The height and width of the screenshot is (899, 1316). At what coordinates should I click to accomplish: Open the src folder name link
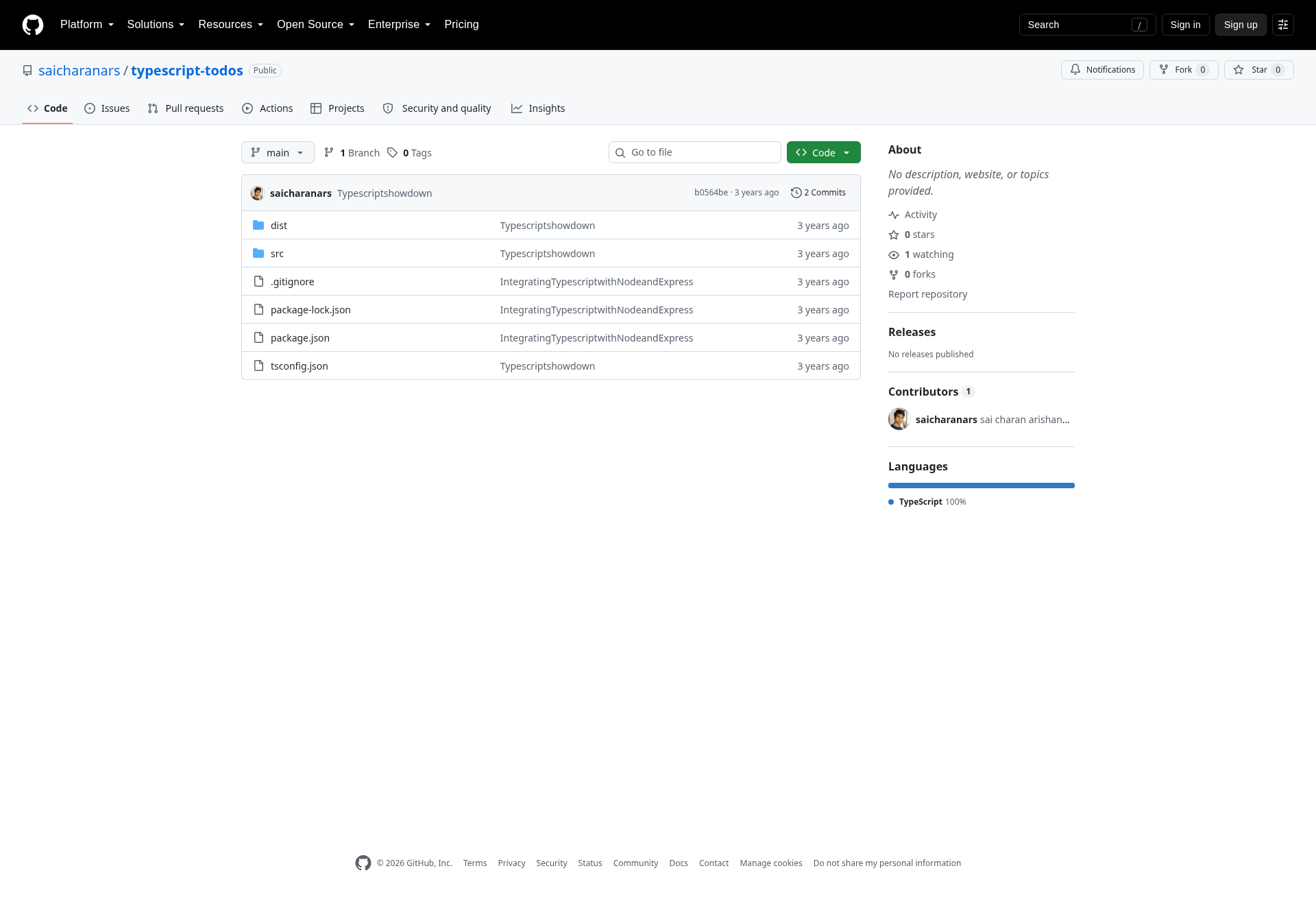[x=277, y=254]
